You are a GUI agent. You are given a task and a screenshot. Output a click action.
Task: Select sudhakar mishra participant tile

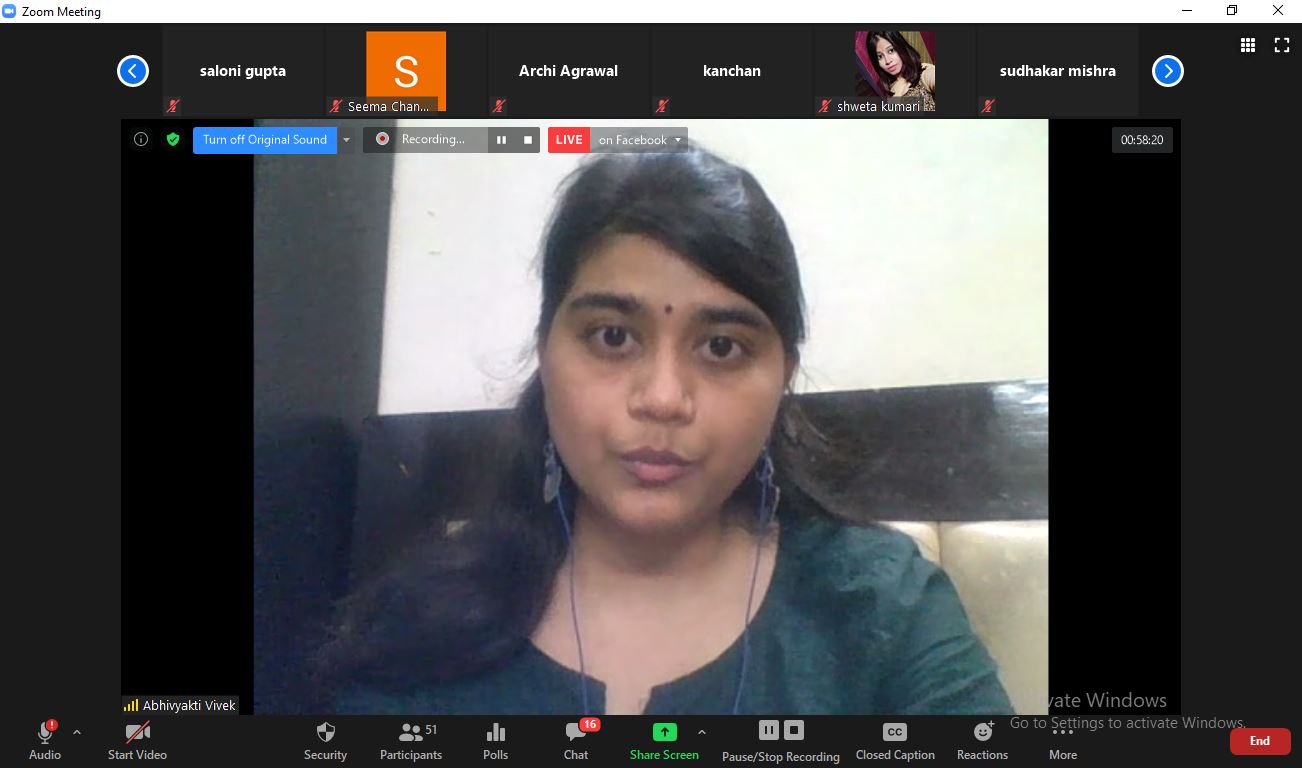(x=1058, y=71)
